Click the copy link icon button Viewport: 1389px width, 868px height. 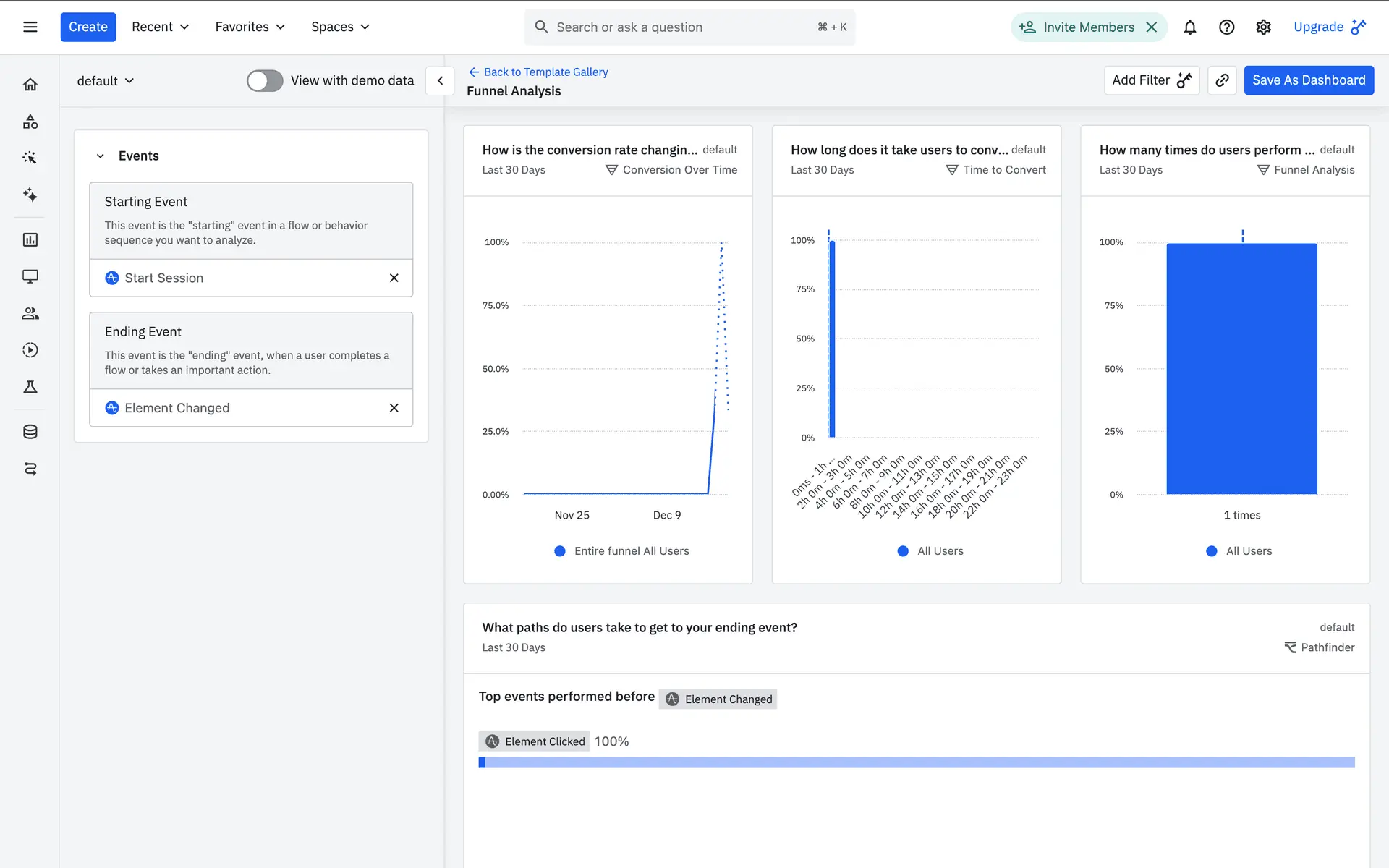1222,80
